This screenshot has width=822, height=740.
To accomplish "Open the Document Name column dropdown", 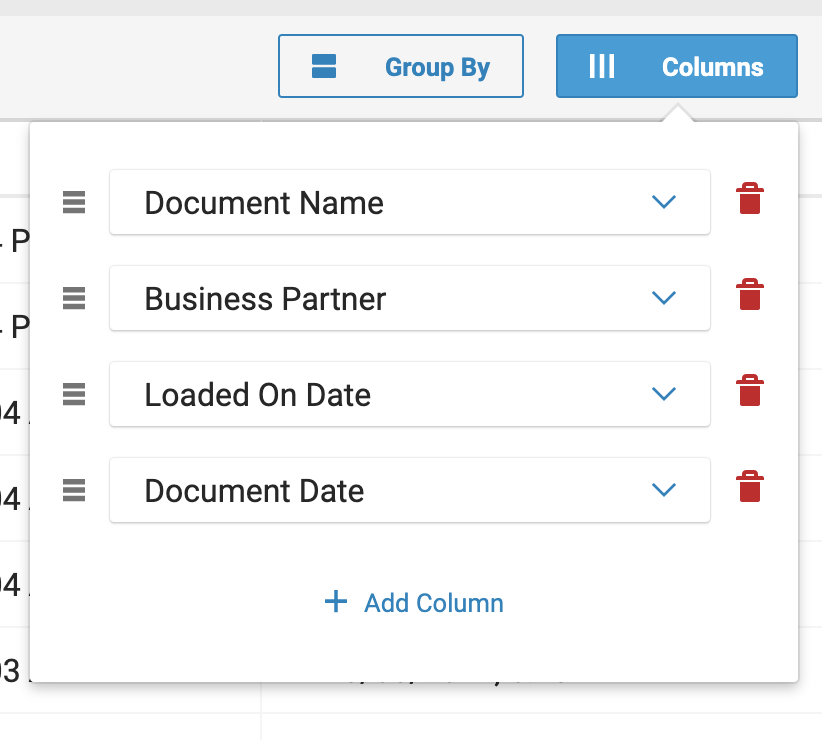I will tap(410, 202).
